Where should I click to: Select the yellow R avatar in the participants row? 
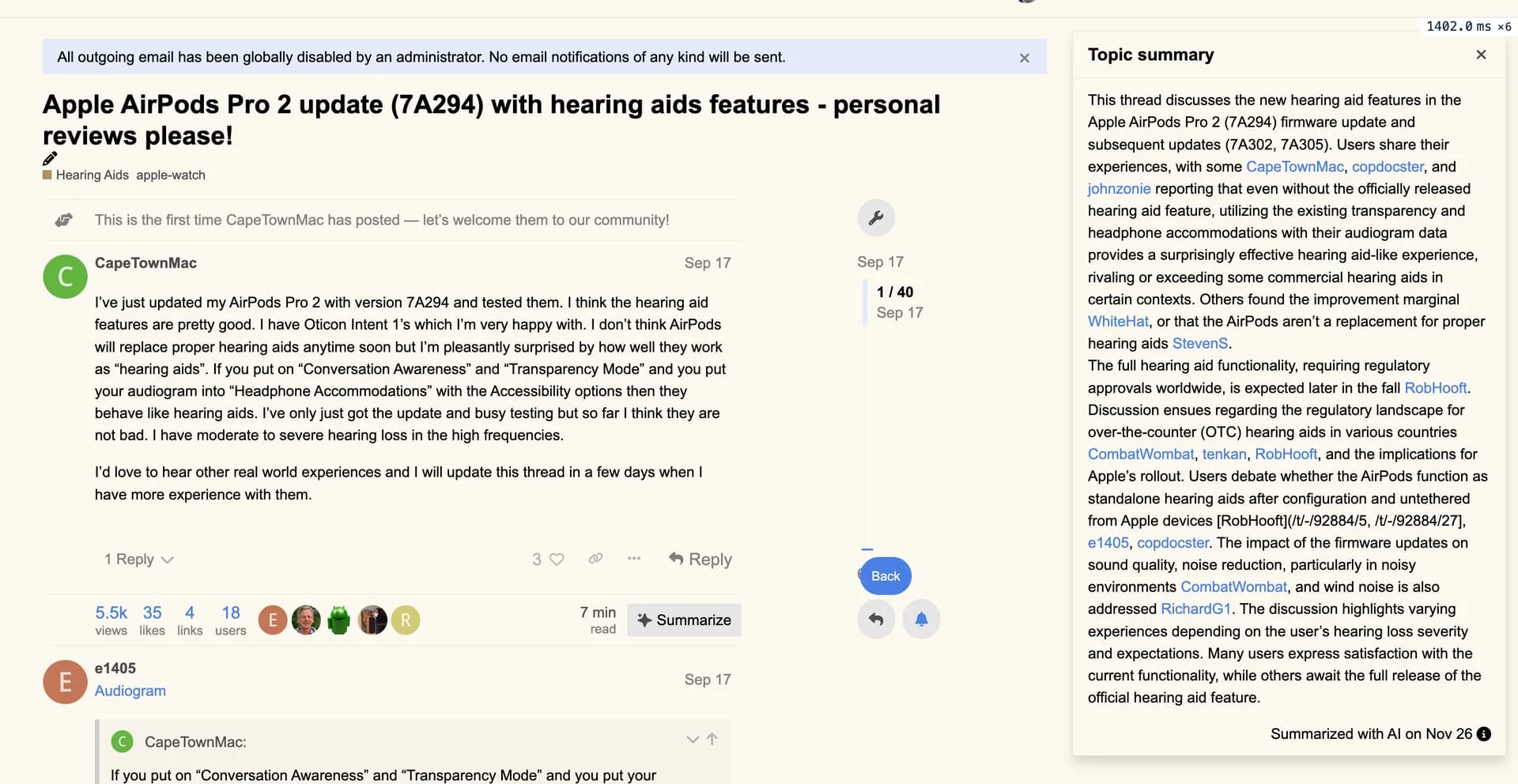point(406,620)
